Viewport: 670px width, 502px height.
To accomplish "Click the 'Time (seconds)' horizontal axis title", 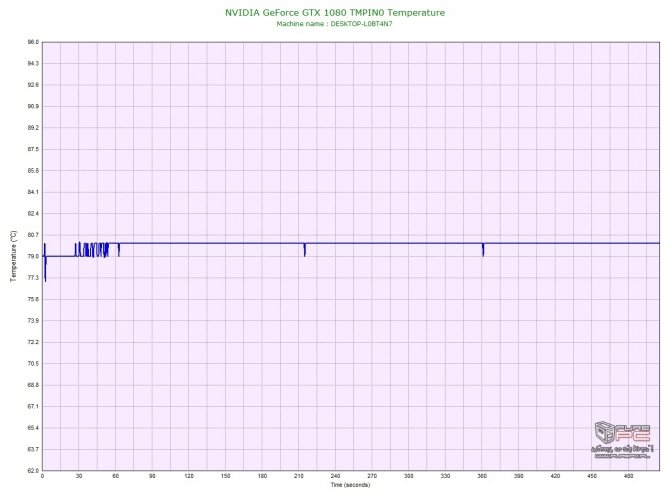I will (350, 485).
